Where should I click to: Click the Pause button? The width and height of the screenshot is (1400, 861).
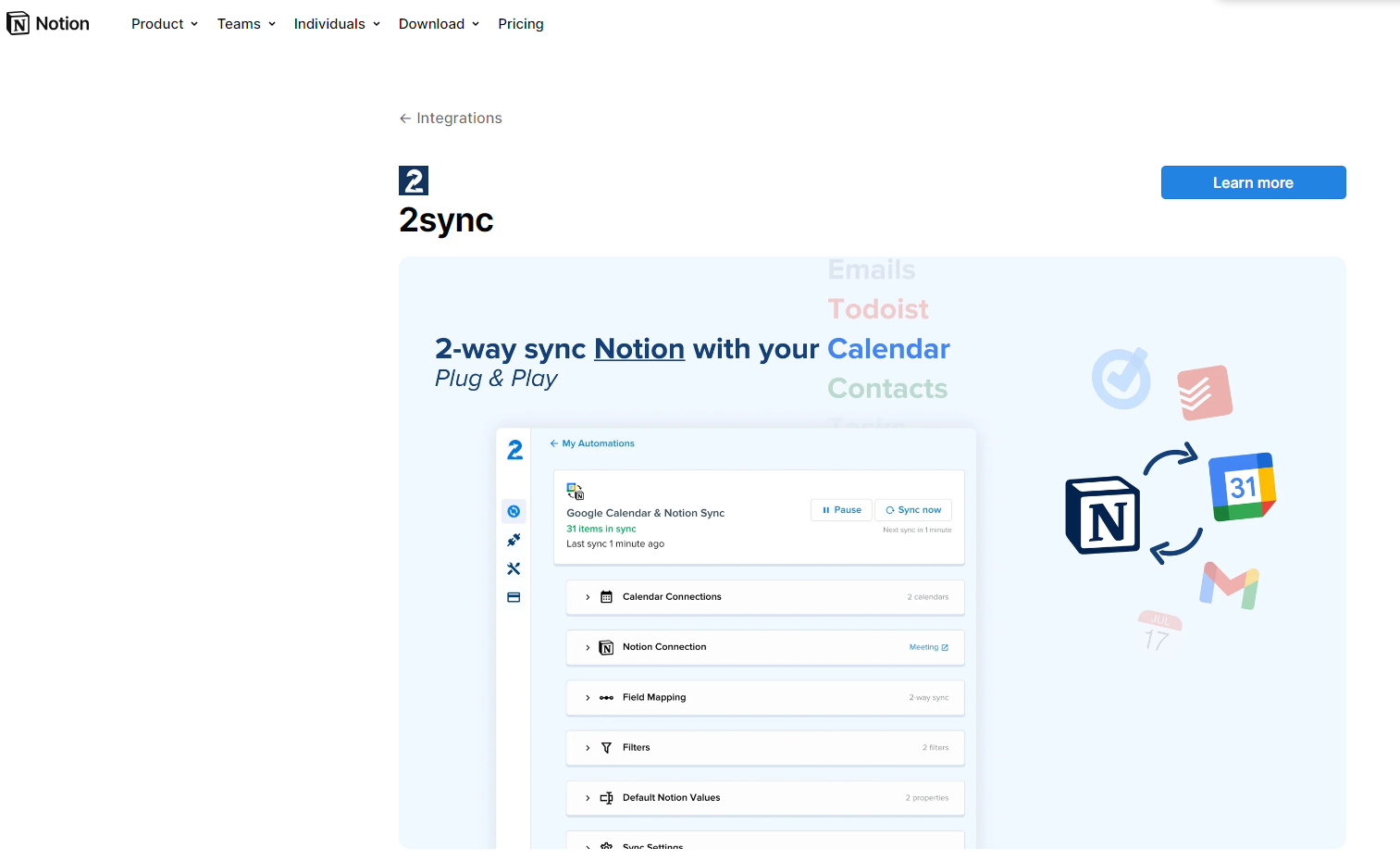point(841,510)
